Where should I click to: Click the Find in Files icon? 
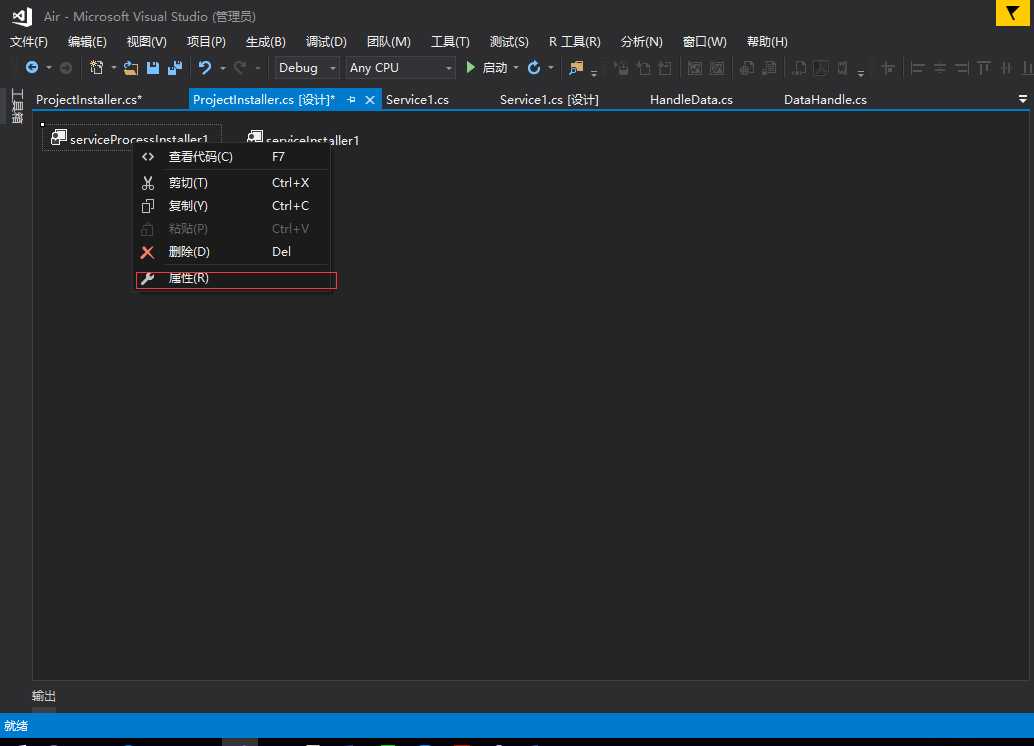[x=576, y=67]
